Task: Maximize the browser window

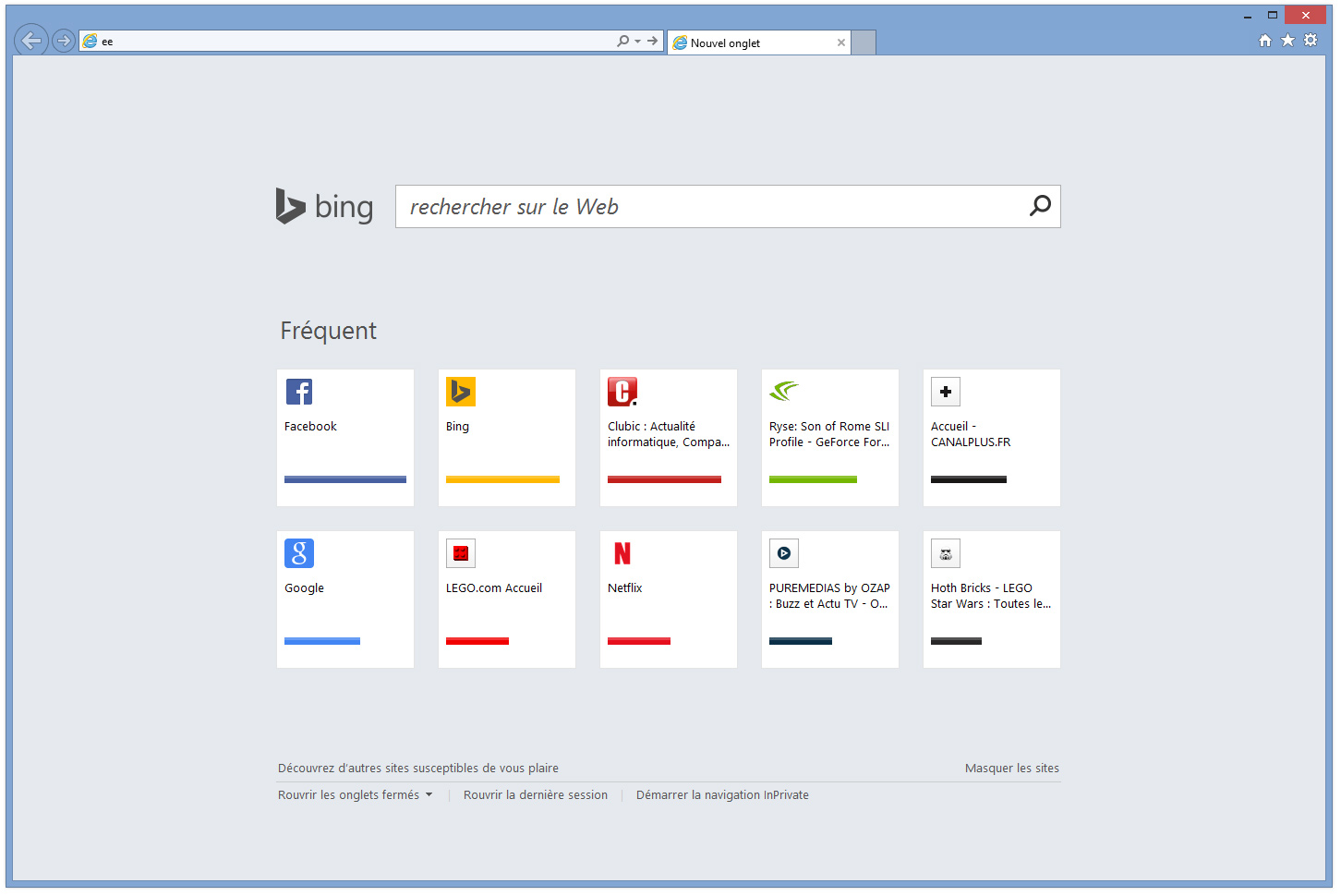Action: tap(1273, 15)
